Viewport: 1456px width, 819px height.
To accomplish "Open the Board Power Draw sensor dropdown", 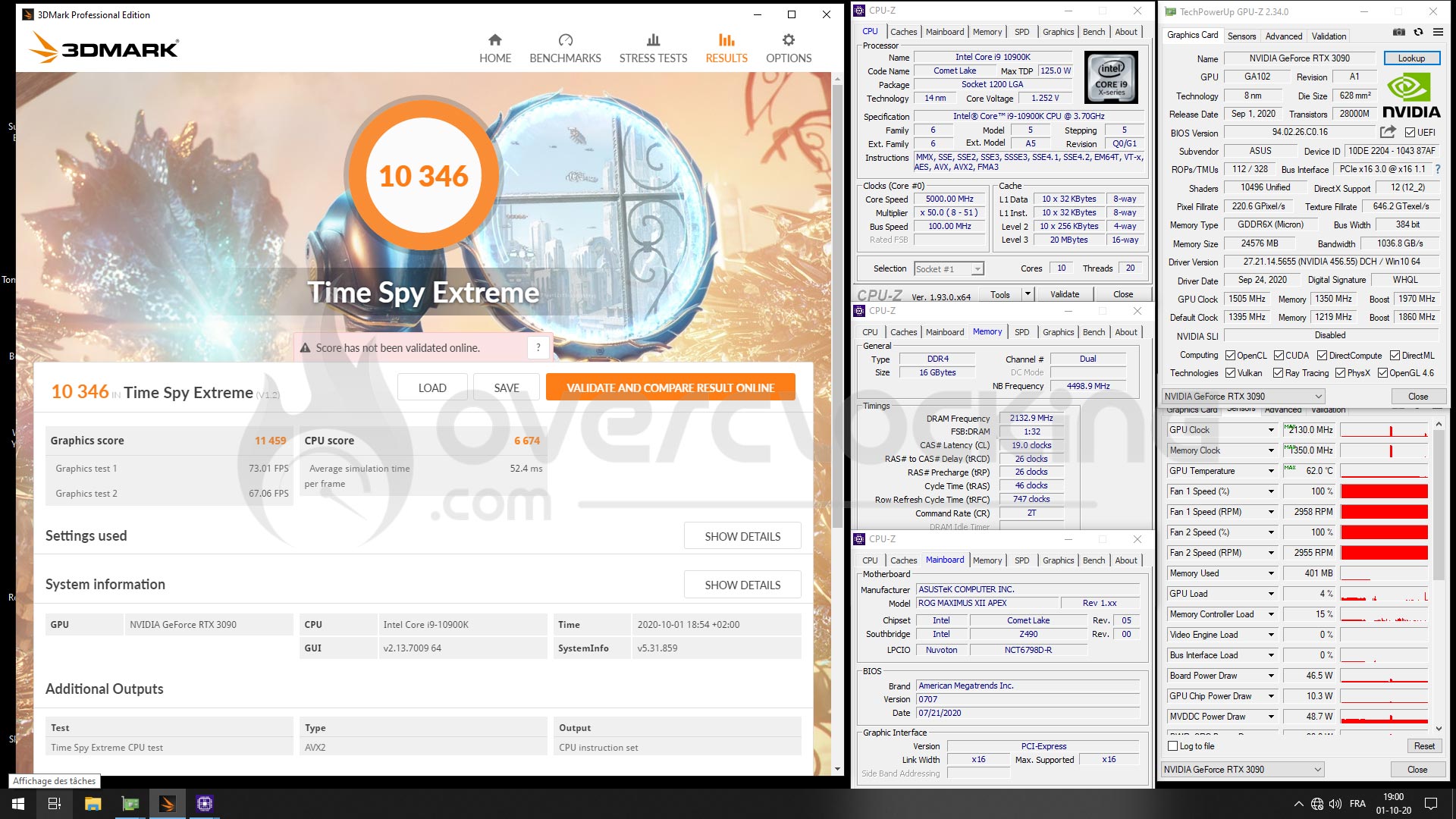I will tap(1271, 676).
